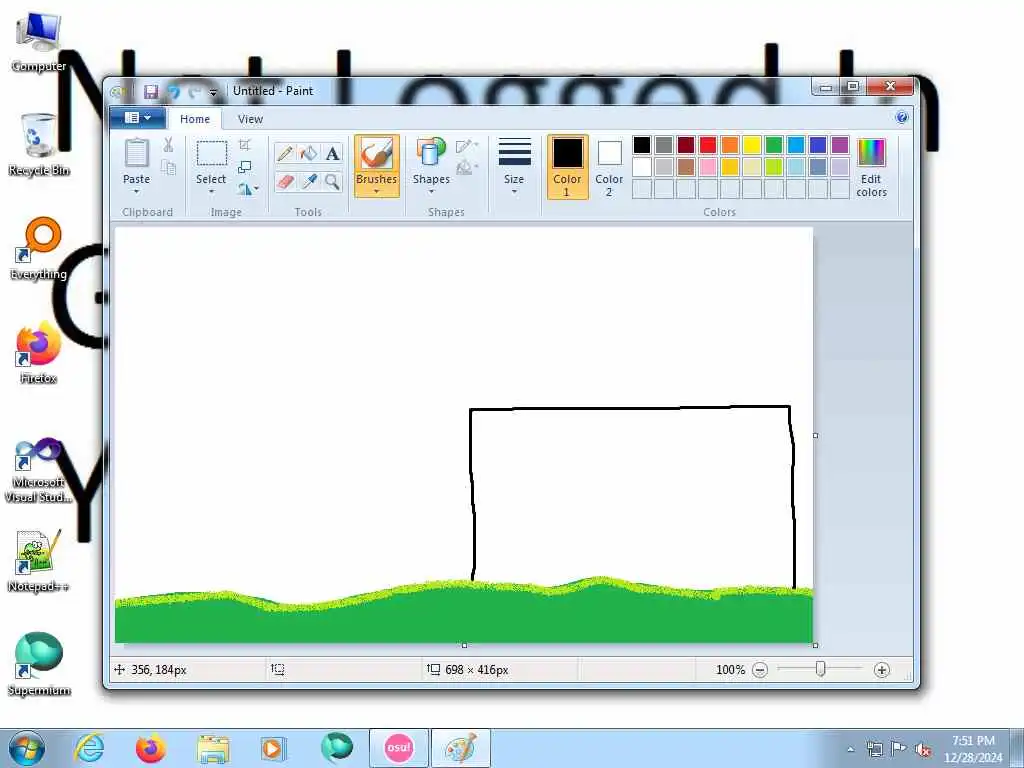Click the Brushes tool icon
This screenshot has width=1024, height=768.
click(x=377, y=154)
